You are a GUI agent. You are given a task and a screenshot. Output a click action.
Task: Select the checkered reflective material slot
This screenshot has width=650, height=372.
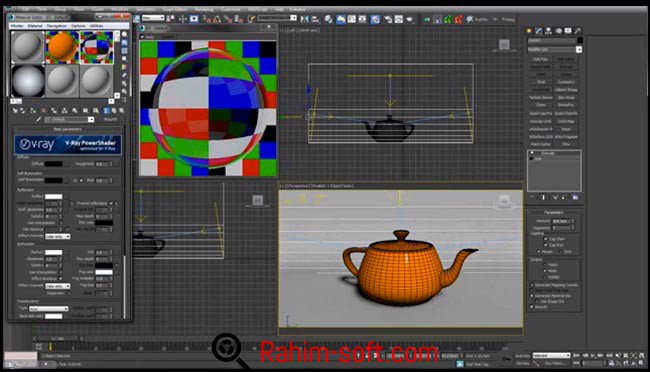point(96,47)
